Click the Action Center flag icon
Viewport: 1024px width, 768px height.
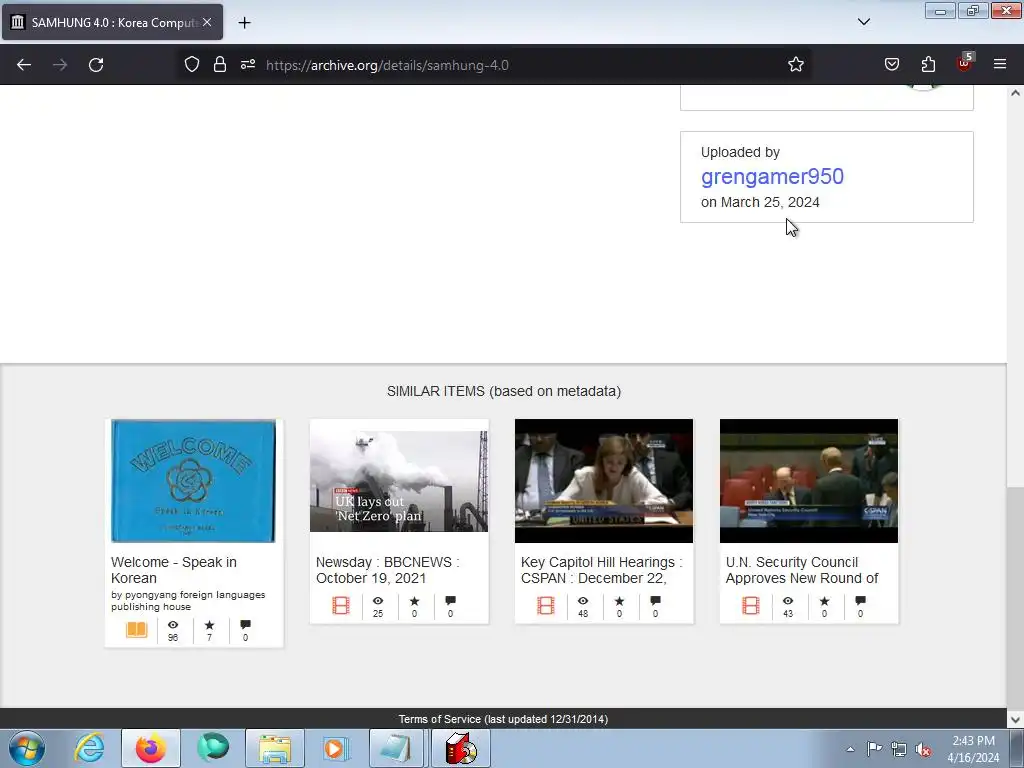click(874, 749)
